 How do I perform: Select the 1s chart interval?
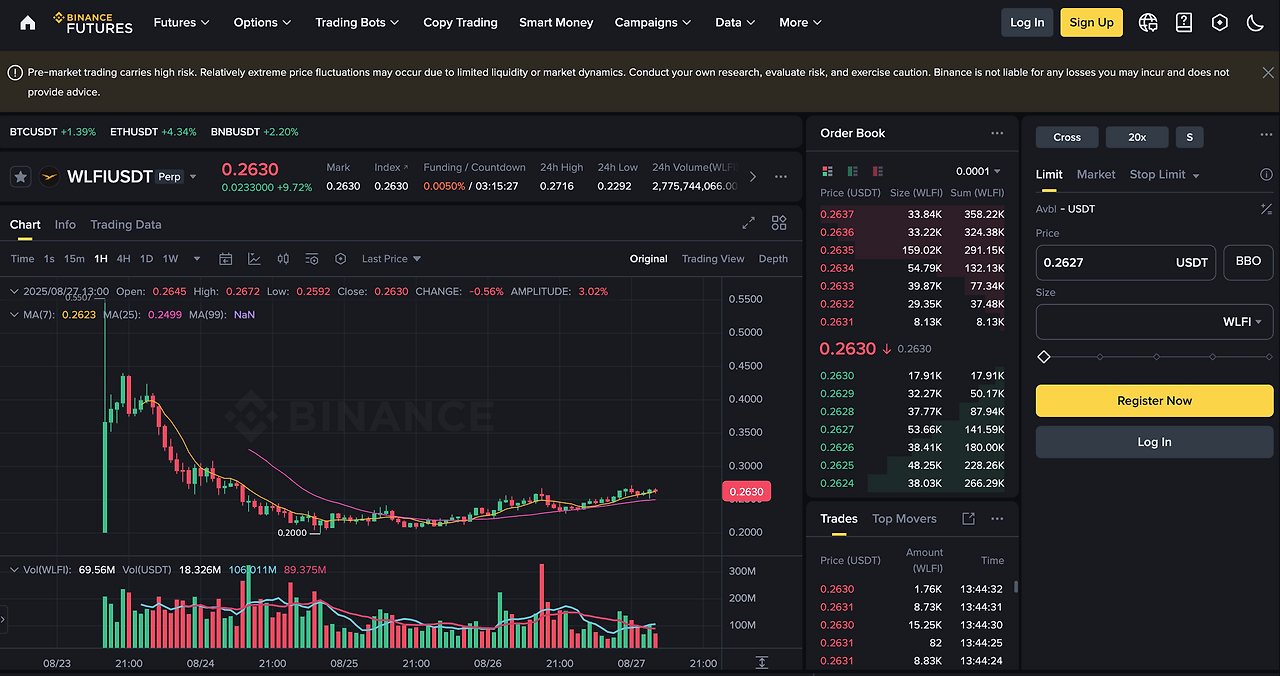pos(49,259)
